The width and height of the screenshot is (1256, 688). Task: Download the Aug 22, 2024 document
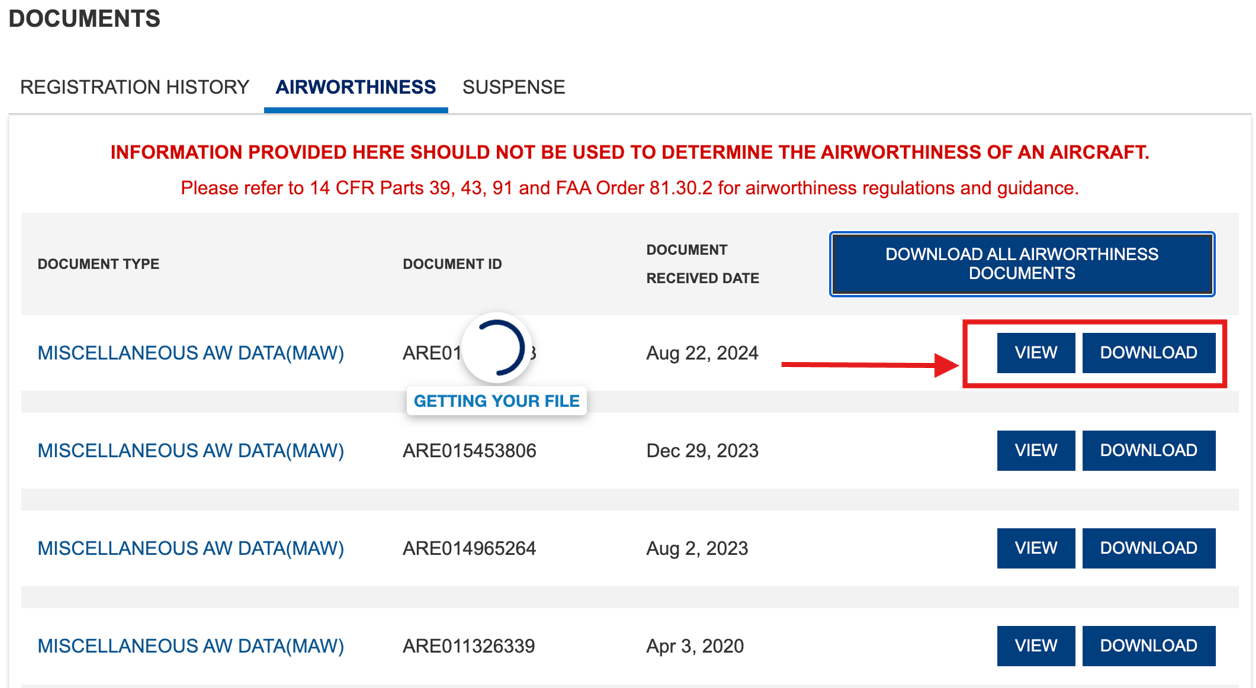tap(1148, 353)
